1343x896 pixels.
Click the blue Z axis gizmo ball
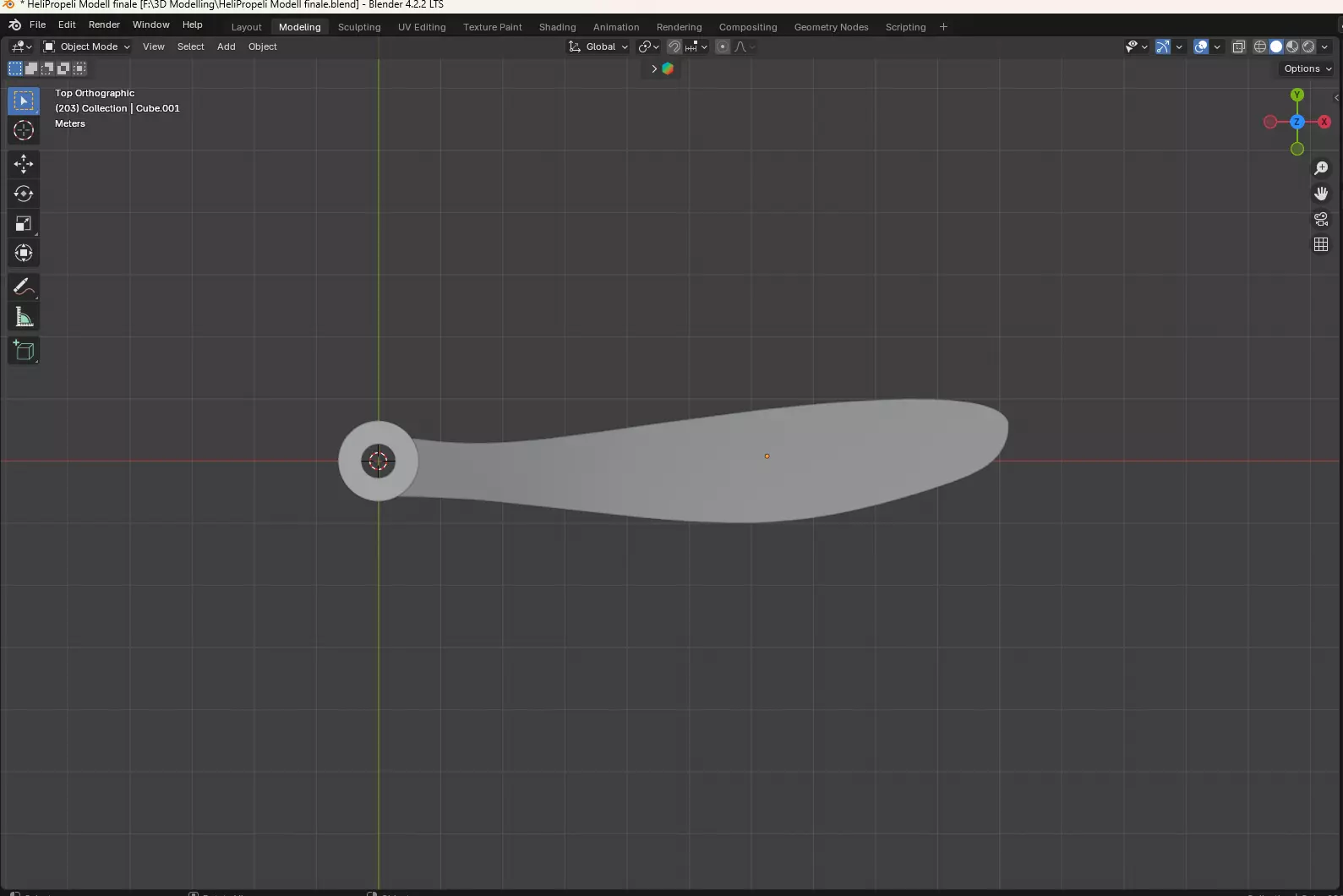(x=1297, y=122)
